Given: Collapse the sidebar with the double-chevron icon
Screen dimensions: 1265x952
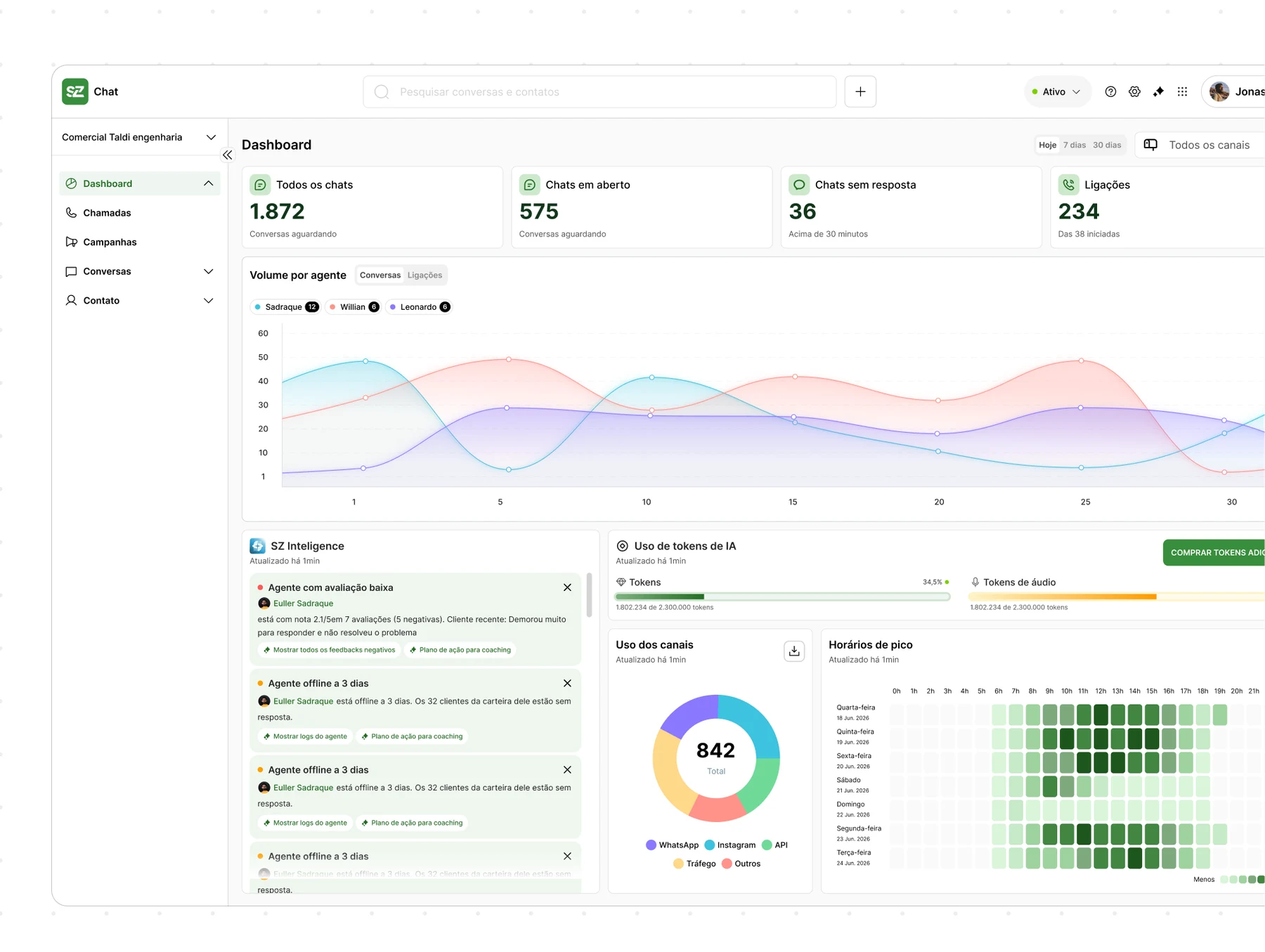Looking at the screenshot, I should tap(227, 155).
